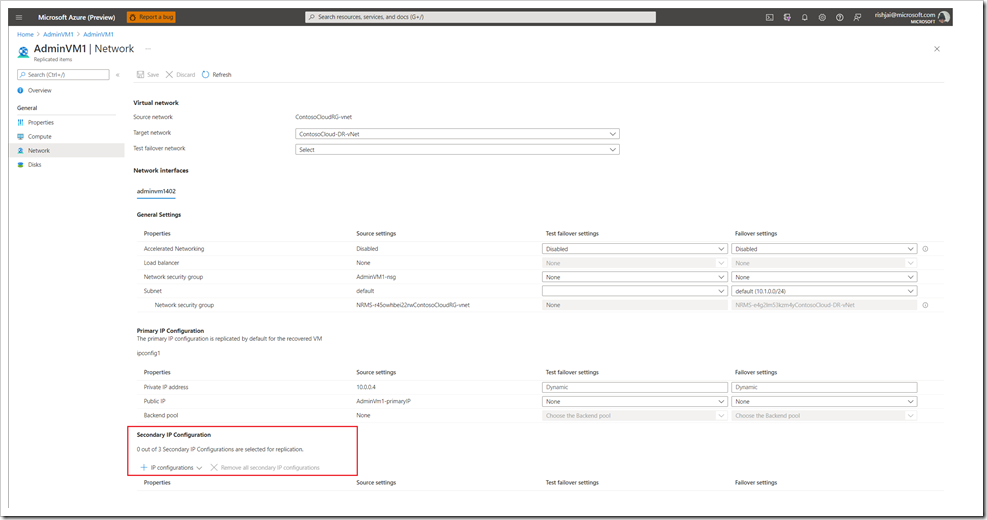Open Accelerated Networking test failover dropdown
The image size is (987, 520).
pyautogui.click(x=634, y=249)
